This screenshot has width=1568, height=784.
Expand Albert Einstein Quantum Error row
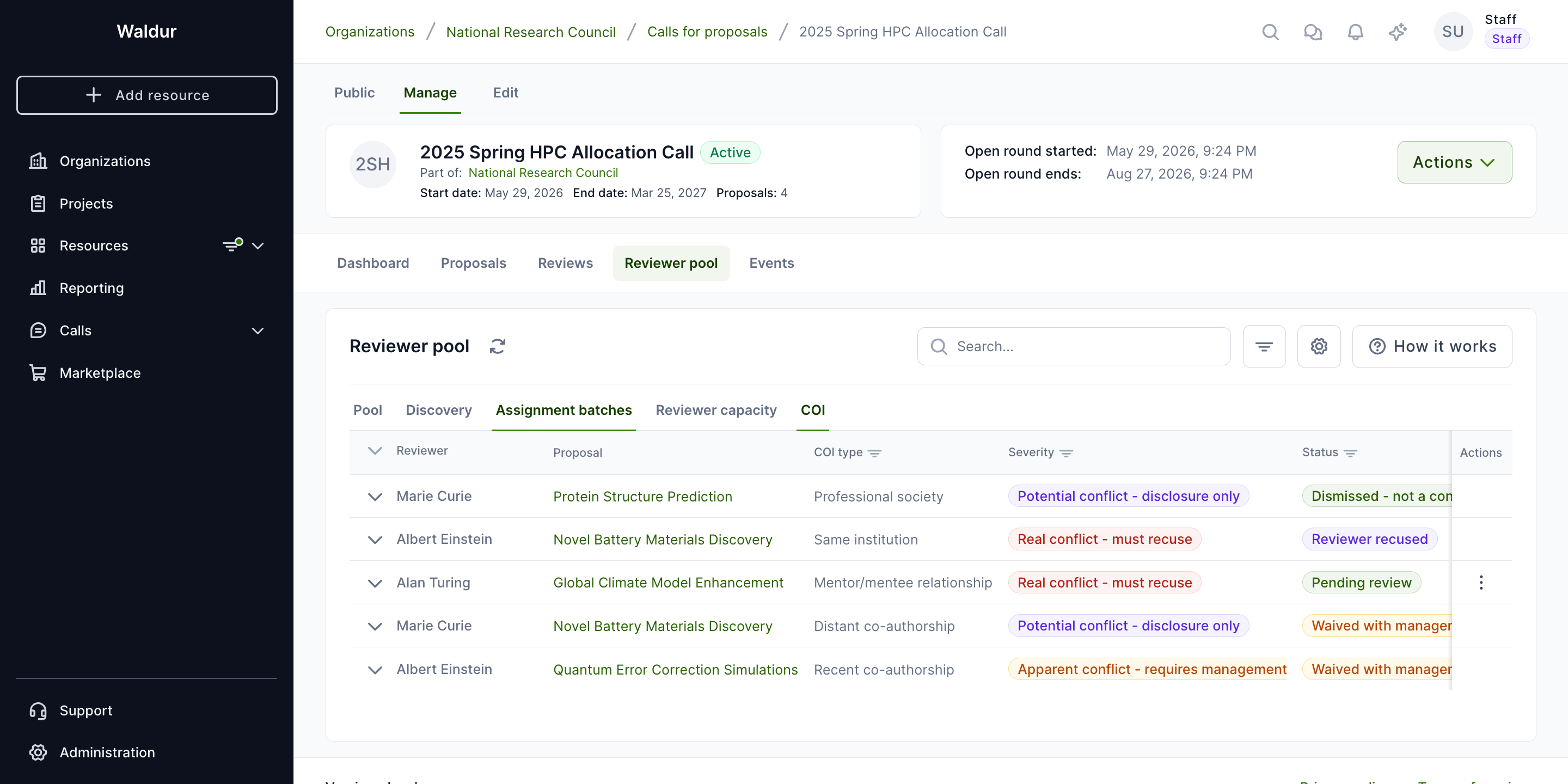375,670
